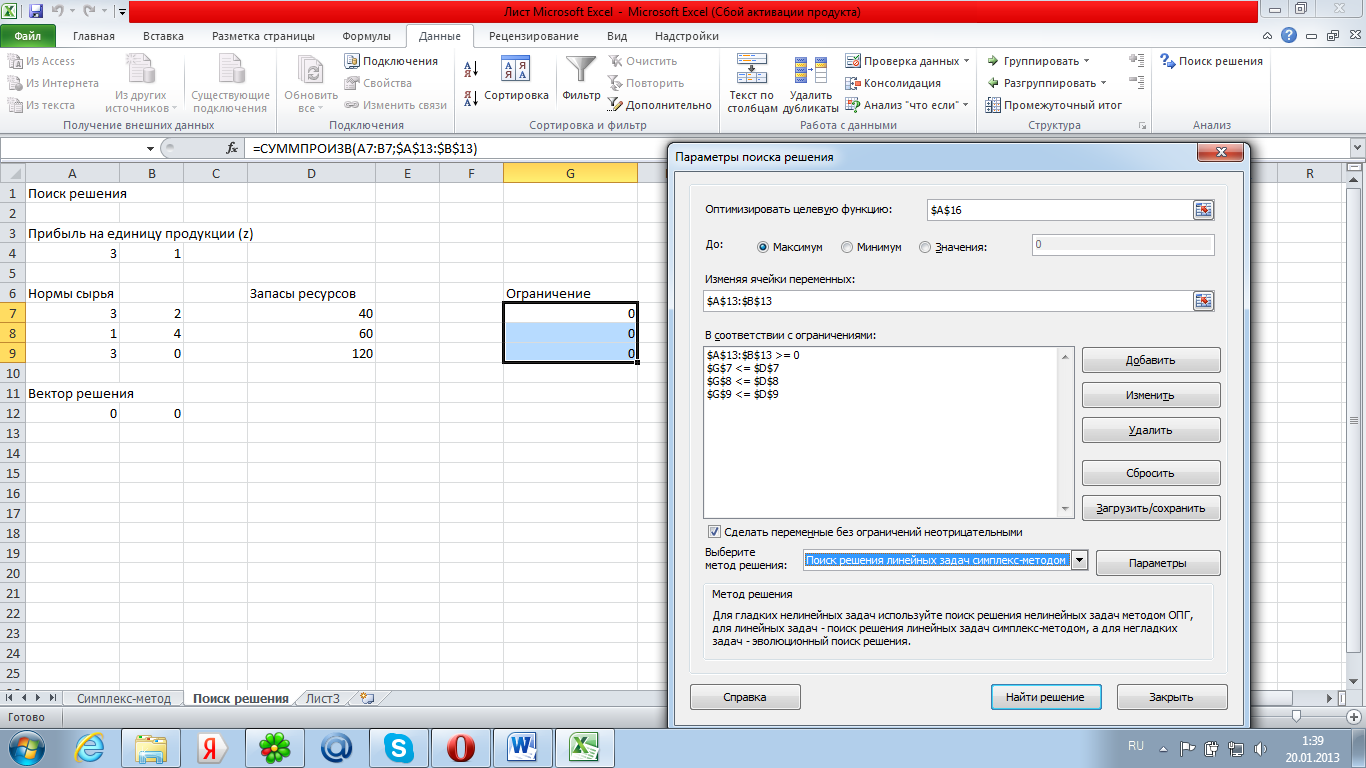
Task: Select the Минимум radio button
Action: pos(847,247)
